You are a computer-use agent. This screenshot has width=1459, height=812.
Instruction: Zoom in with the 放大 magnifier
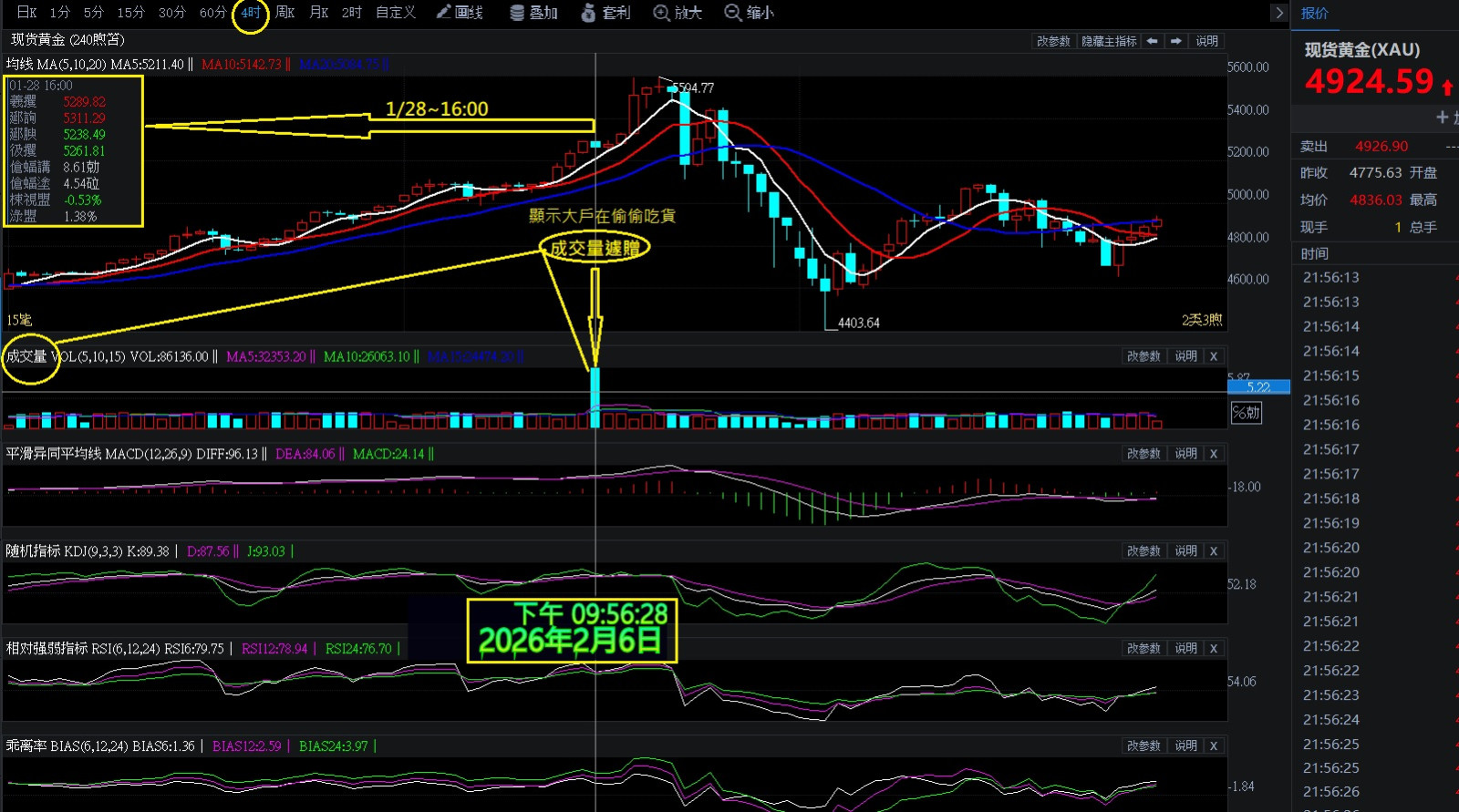(678, 13)
